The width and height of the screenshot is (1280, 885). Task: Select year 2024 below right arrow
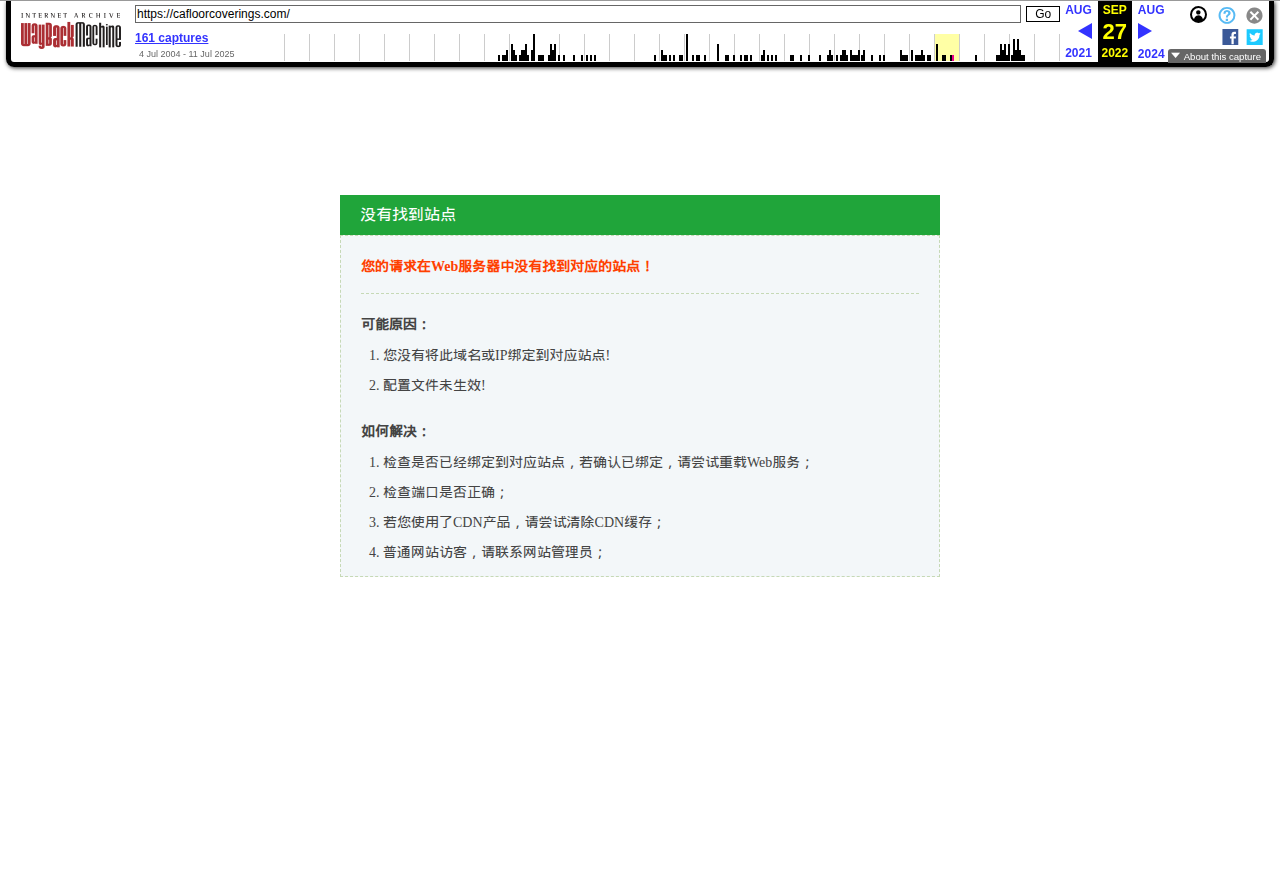[1151, 54]
